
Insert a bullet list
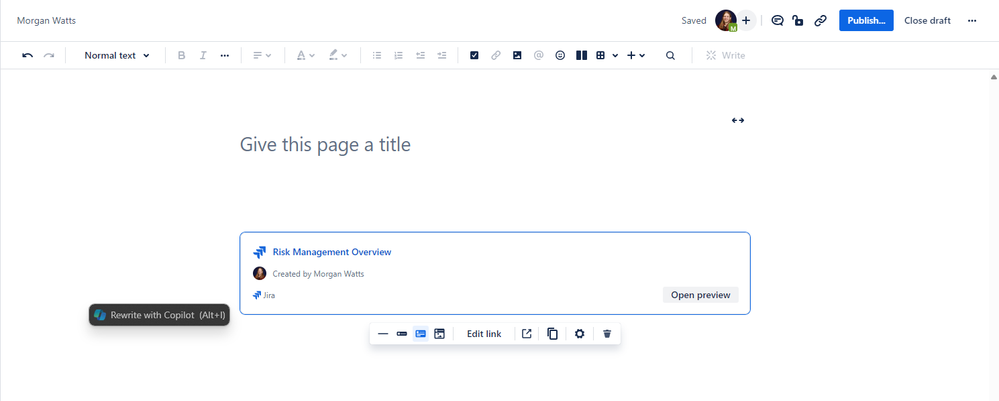377,55
